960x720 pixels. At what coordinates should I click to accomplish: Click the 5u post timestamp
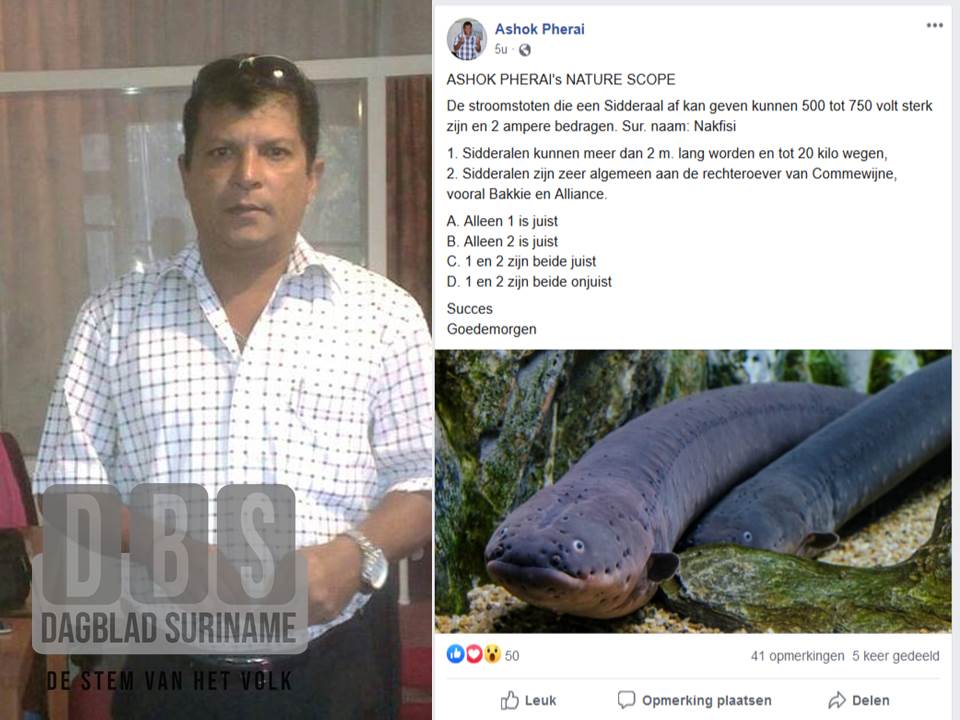click(x=501, y=50)
